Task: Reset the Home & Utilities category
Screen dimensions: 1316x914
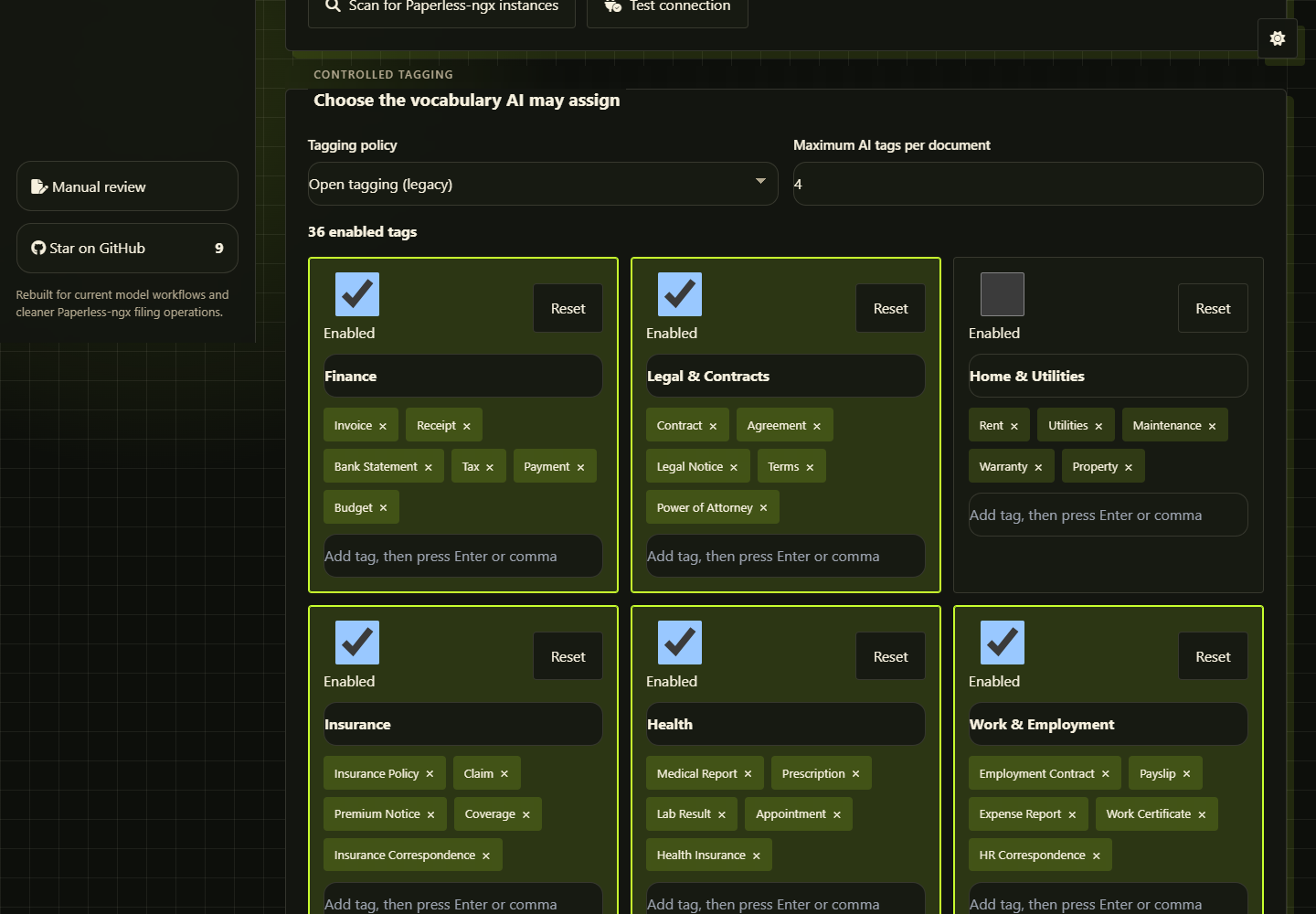Action: 1214,309
